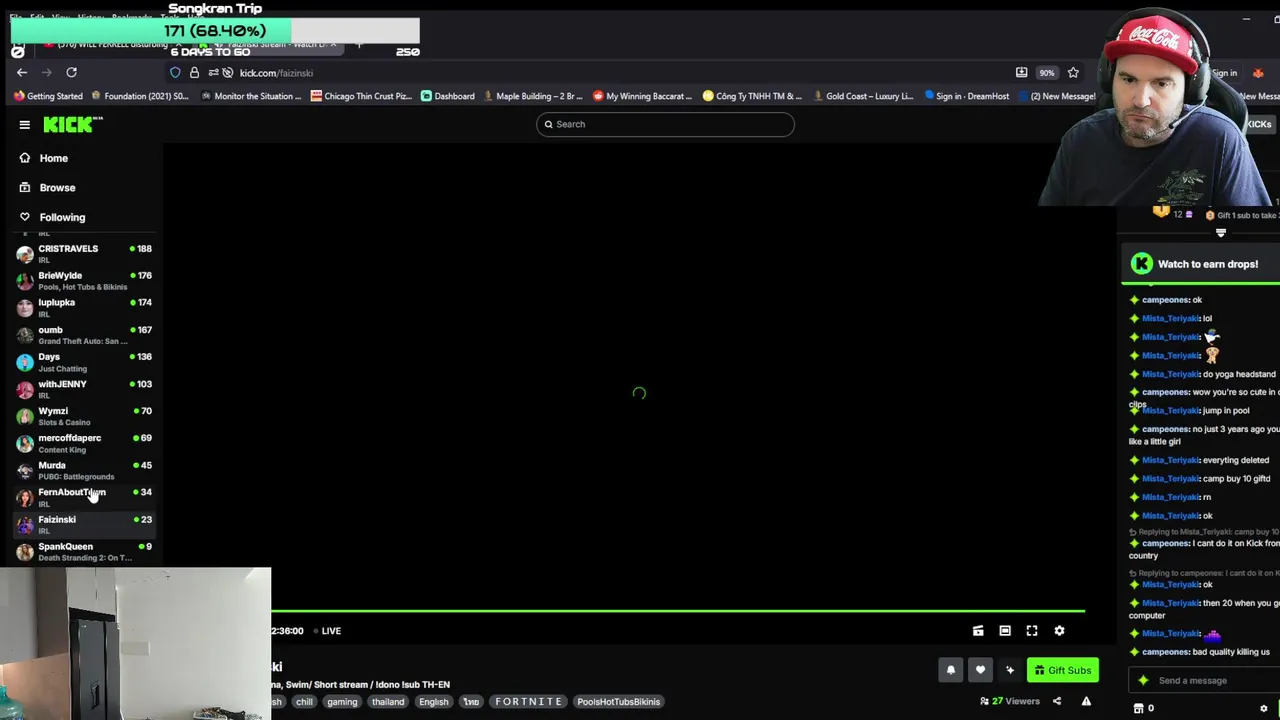Click the LIVE indicator
This screenshot has width=1280, height=720.
[326, 631]
